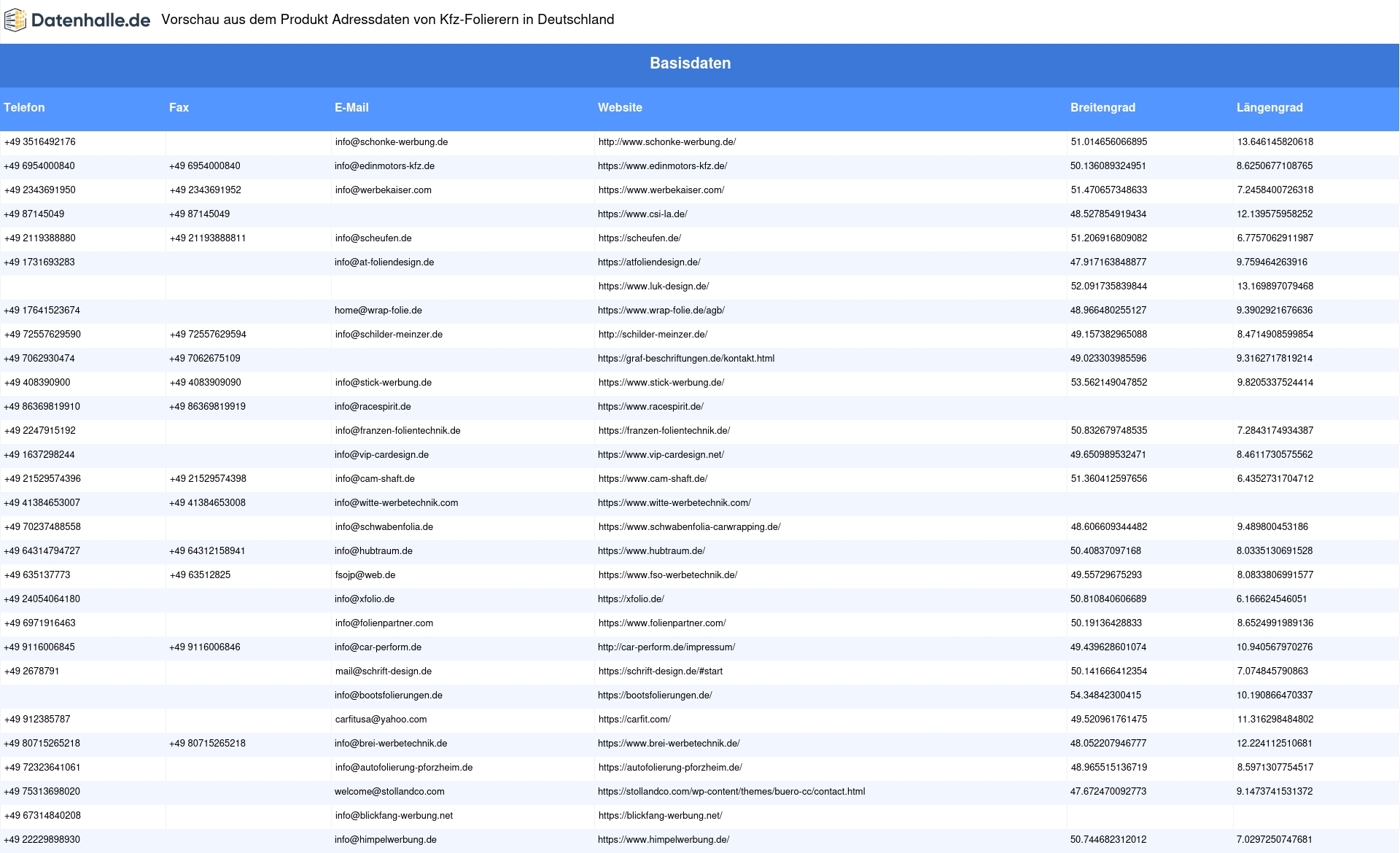Image resolution: width=1400 pixels, height=853 pixels.
Task: Open the schwabenfolia-carwrapping.de website link
Action: coord(689,527)
